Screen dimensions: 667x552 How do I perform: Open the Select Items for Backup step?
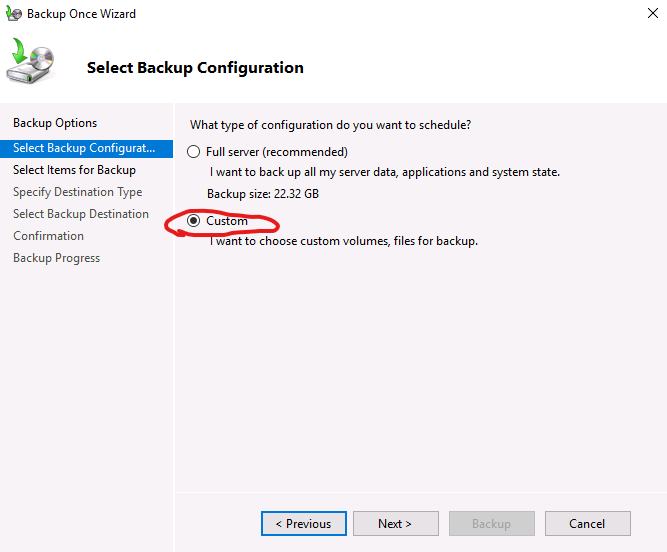click(74, 170)
